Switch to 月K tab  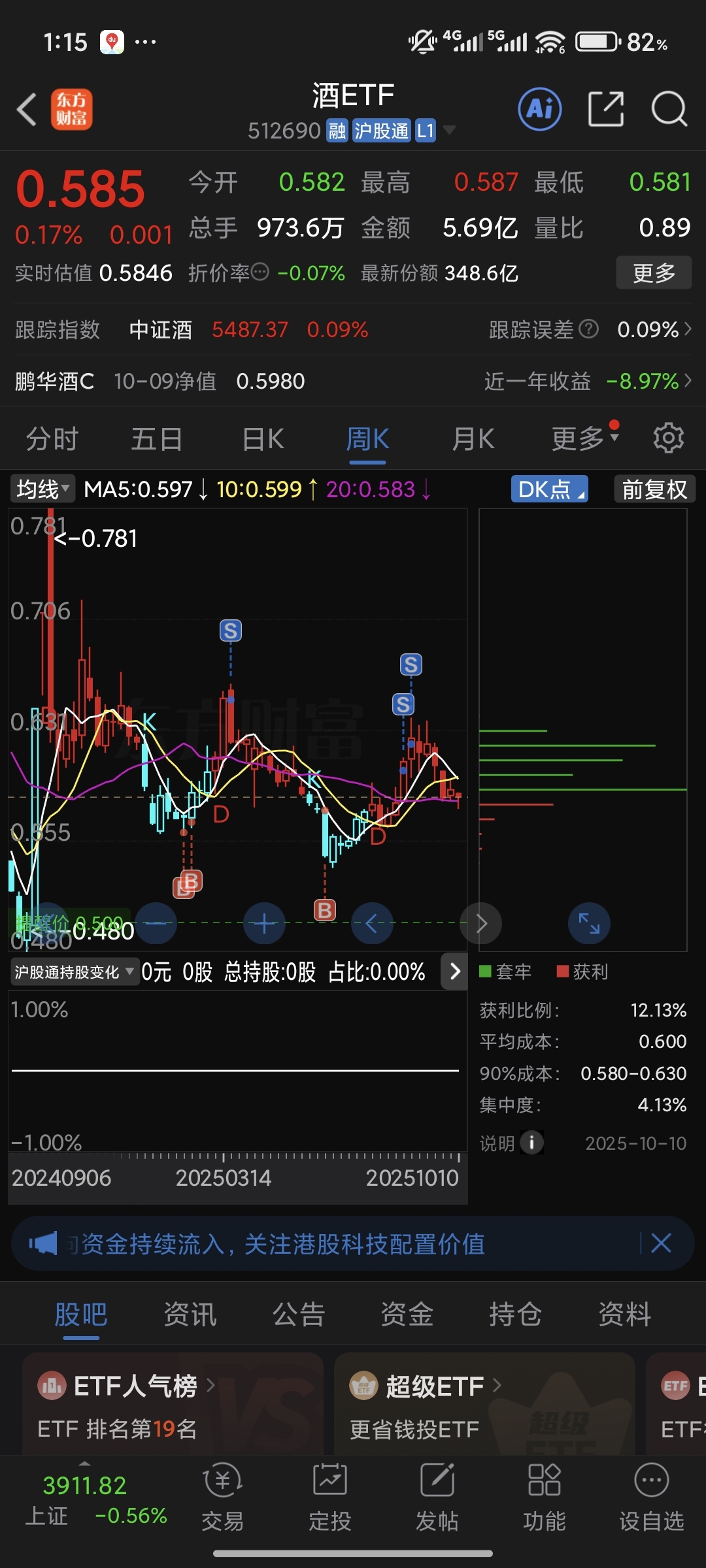pos(473,438)
